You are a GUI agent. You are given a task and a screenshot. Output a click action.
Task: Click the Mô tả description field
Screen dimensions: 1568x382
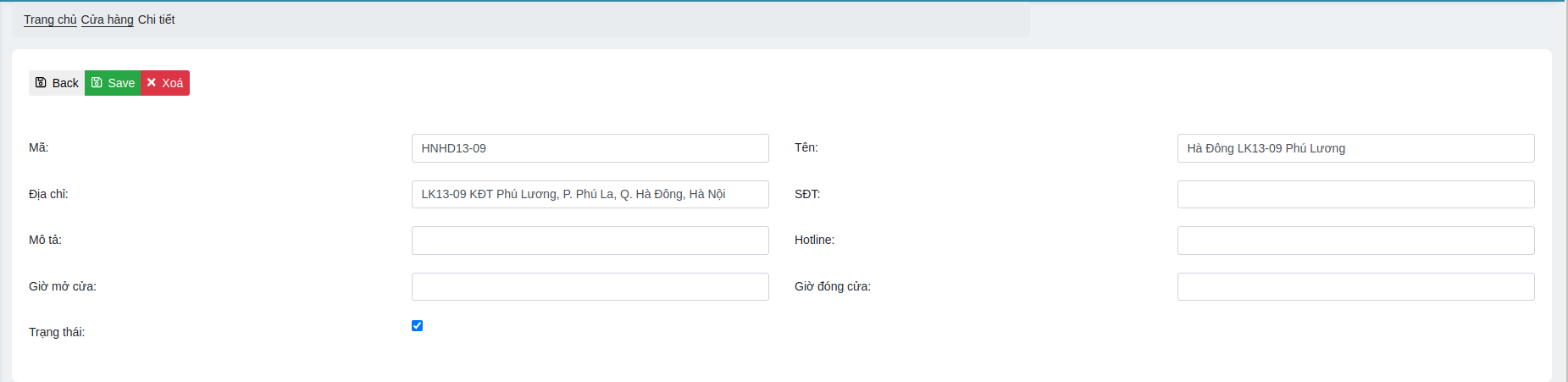[x=590, y=241]
